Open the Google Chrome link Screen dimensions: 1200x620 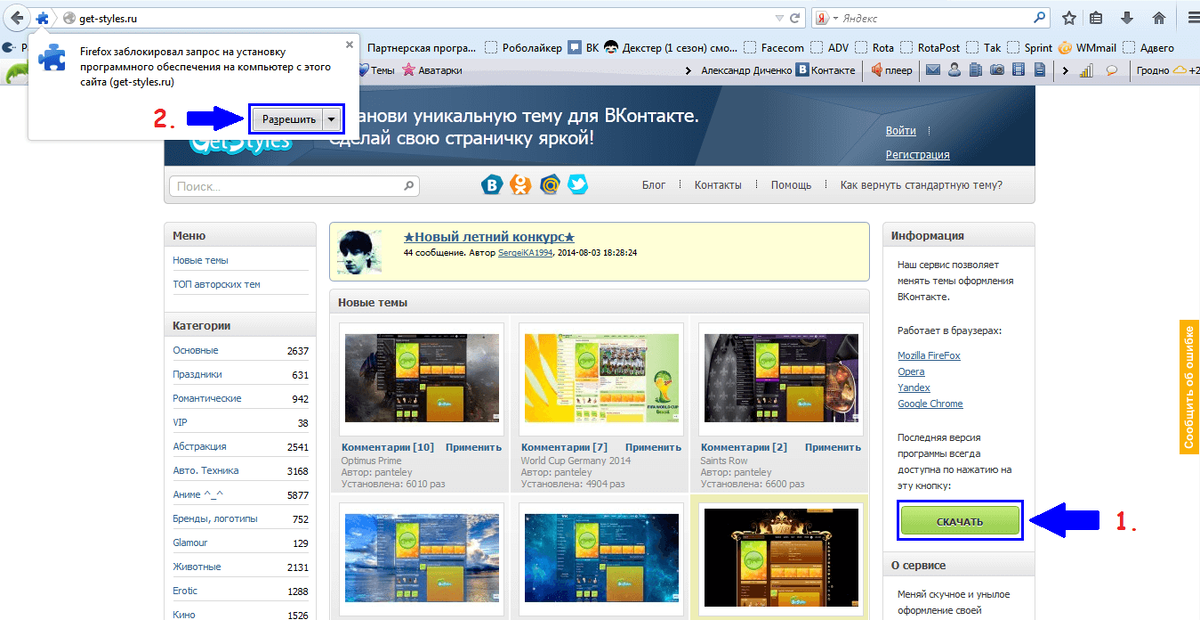pos(931,403)
